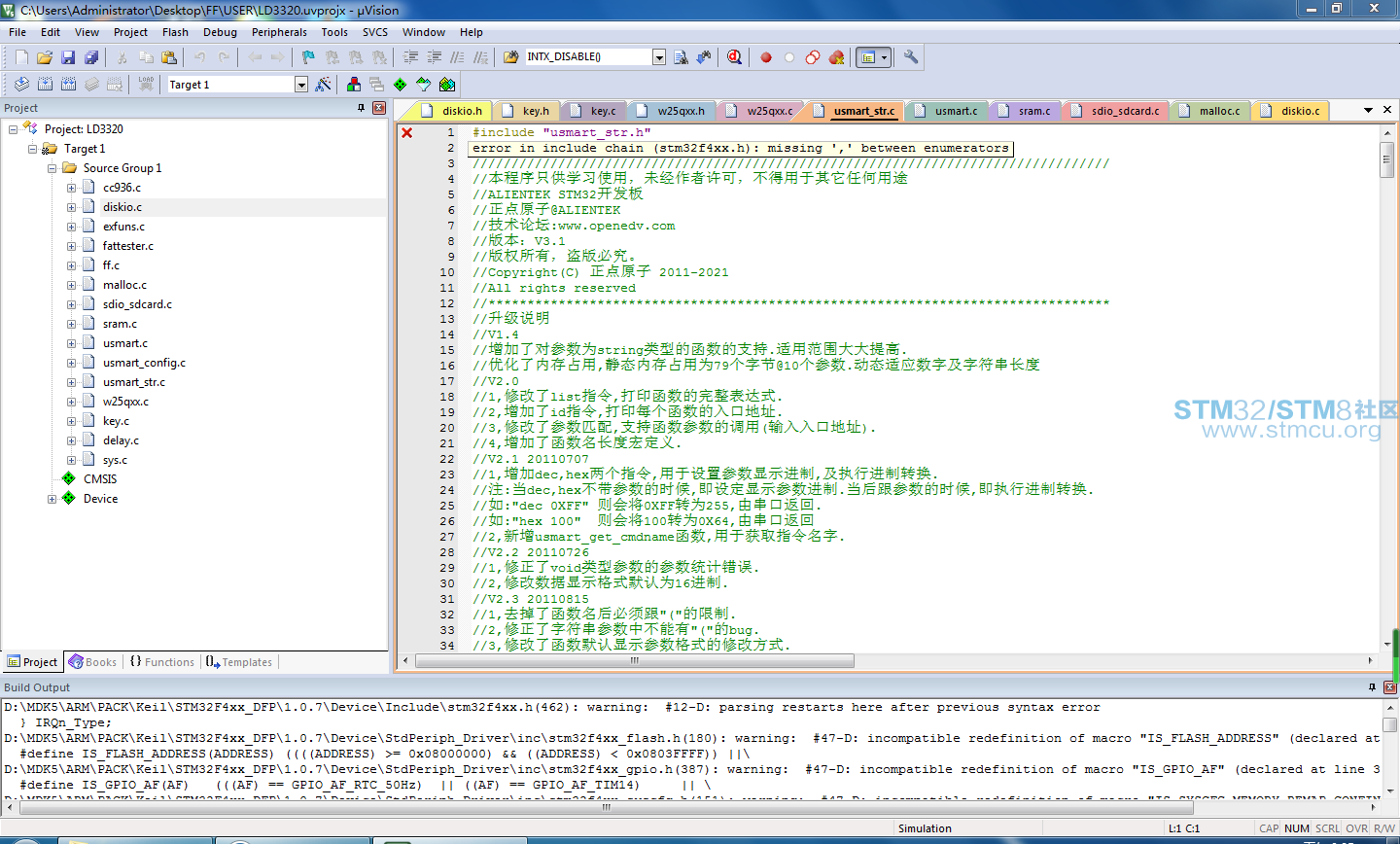Open the Books panel tab
This screenshot has height=844, width=1400.
point(93,662)
